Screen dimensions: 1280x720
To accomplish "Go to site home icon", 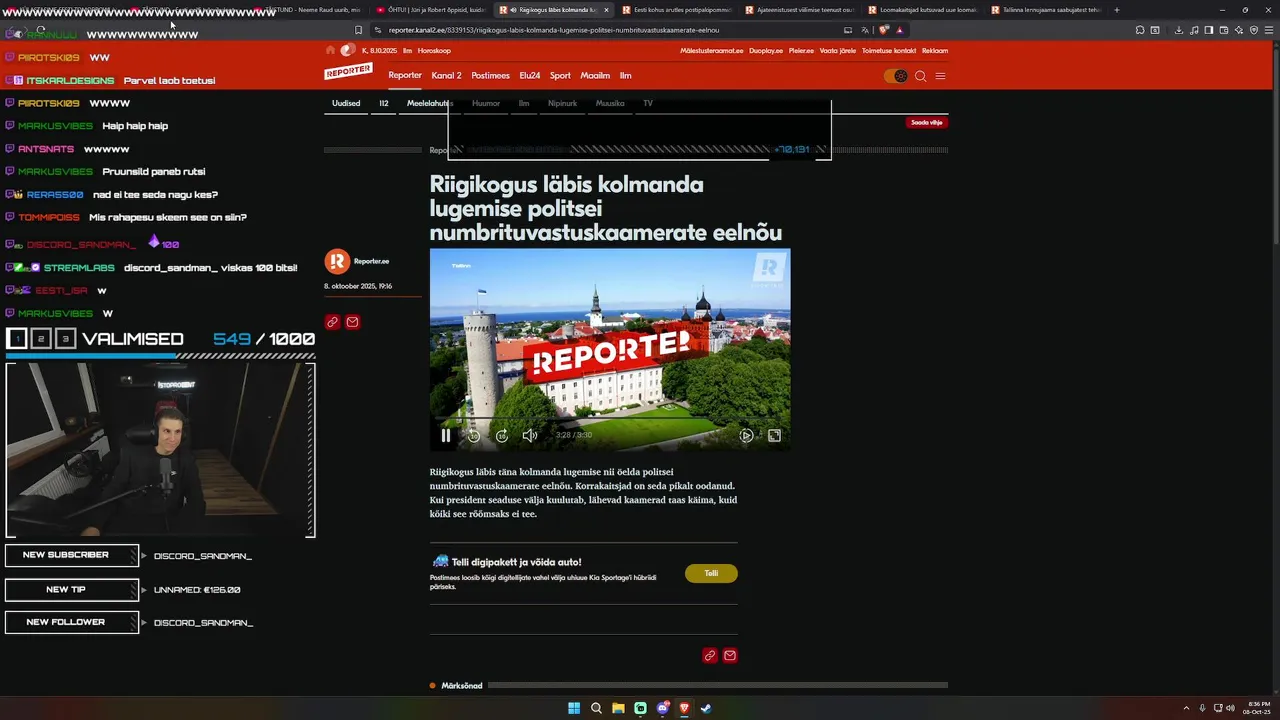I will (x=331, y=50).
